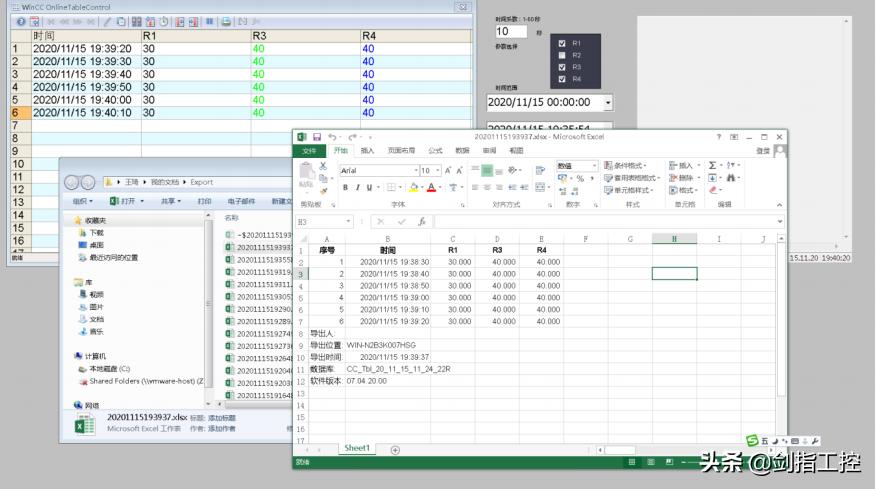Open the Excel File tab
Screen dimensions: 876x489
click(x=309, y=151)
